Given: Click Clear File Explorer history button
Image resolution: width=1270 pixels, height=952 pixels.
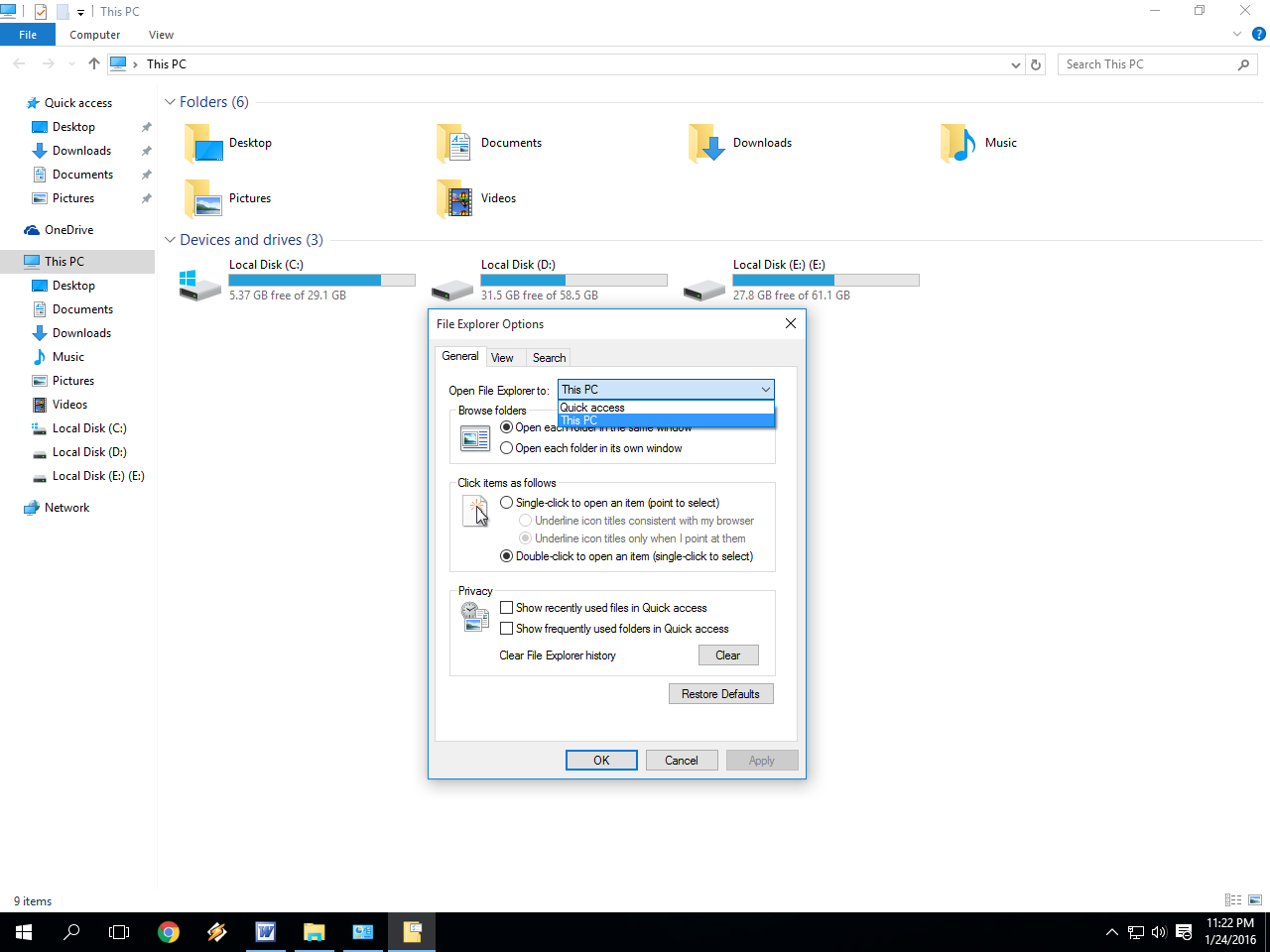Looking at the screenshot, I should point(728,655).
